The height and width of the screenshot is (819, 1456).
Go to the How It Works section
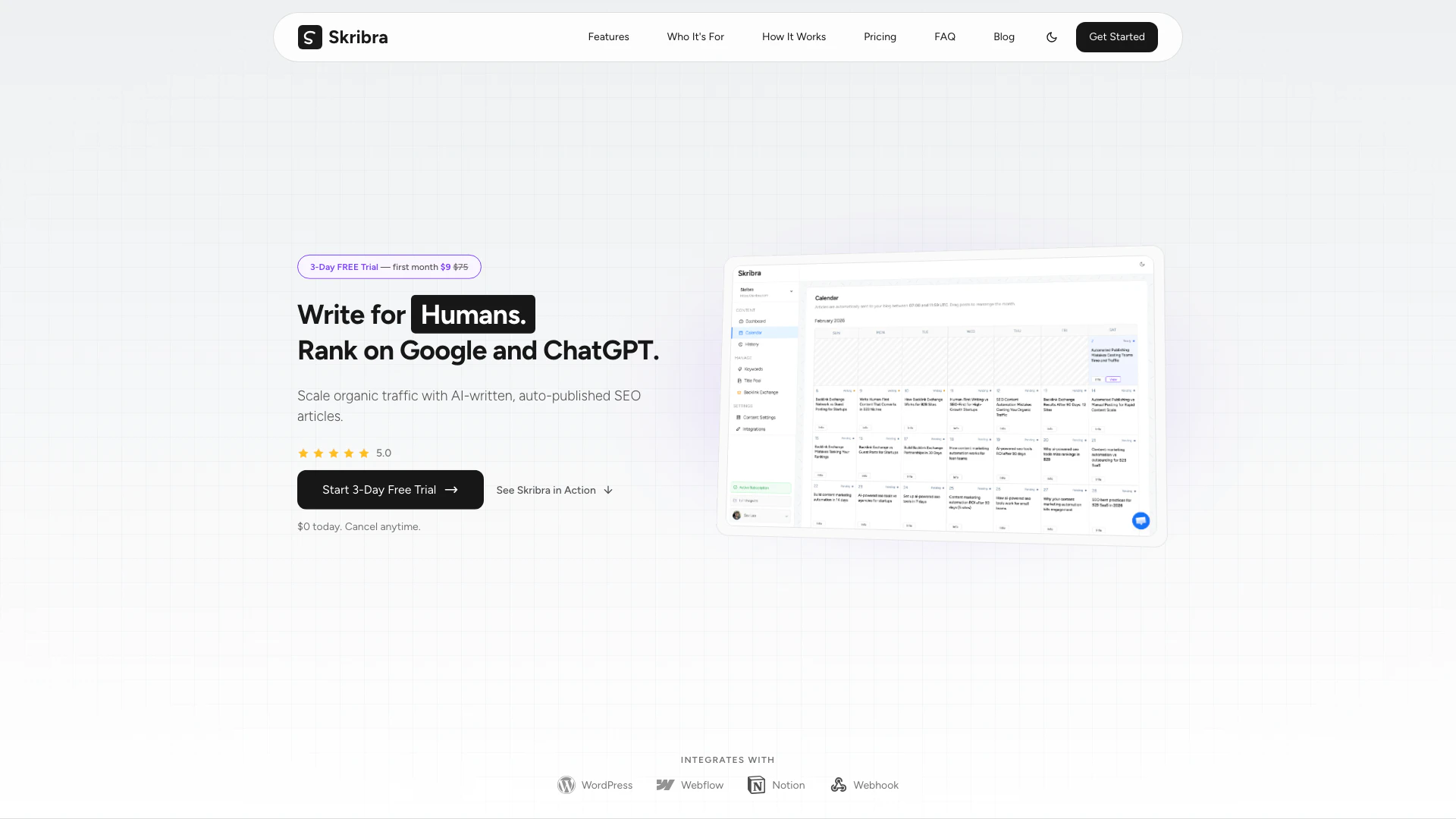tap(793, 37)
